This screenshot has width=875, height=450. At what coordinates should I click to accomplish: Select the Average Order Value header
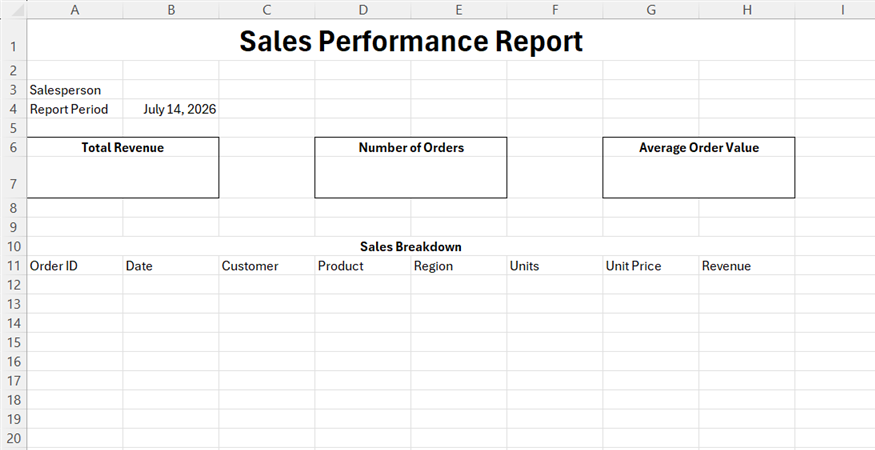click(699, 147)
